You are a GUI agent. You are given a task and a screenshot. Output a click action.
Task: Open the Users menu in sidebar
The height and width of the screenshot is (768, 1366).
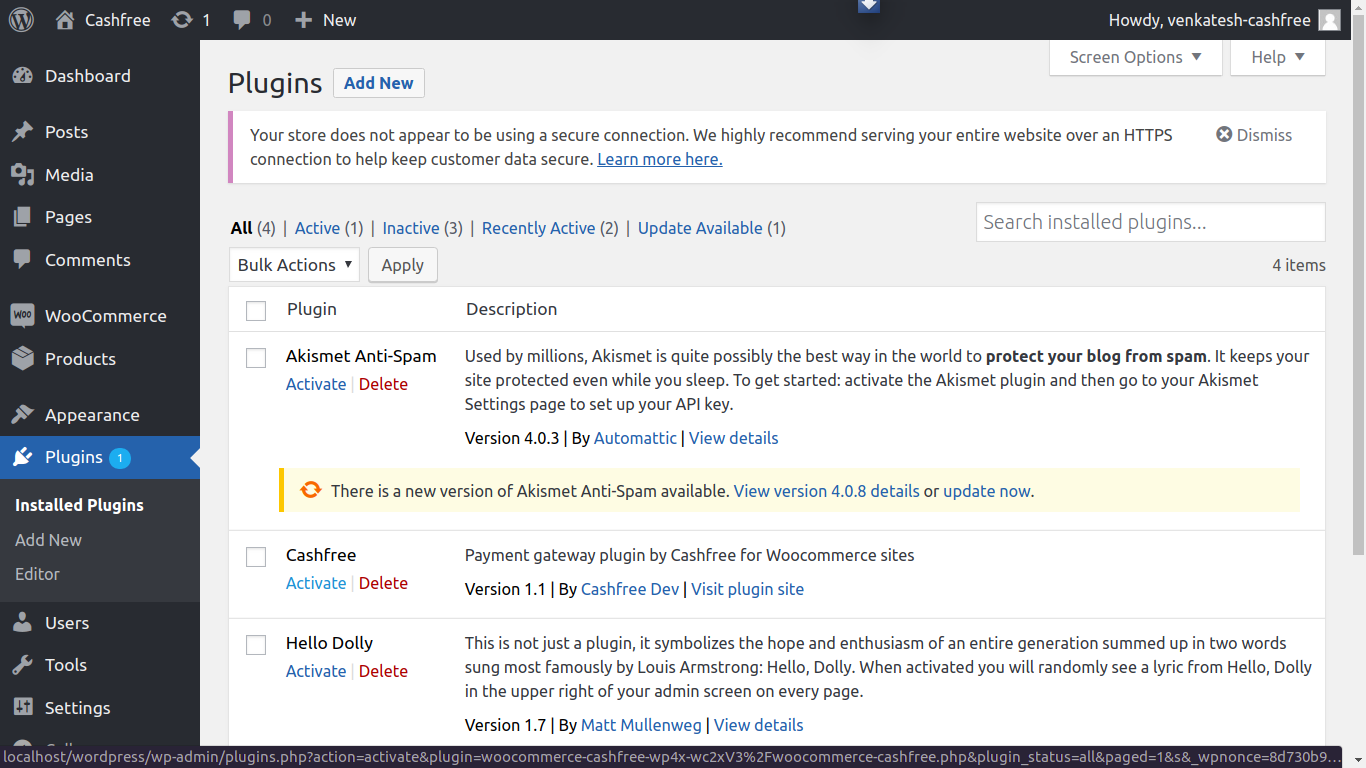[x=67, y=623]
